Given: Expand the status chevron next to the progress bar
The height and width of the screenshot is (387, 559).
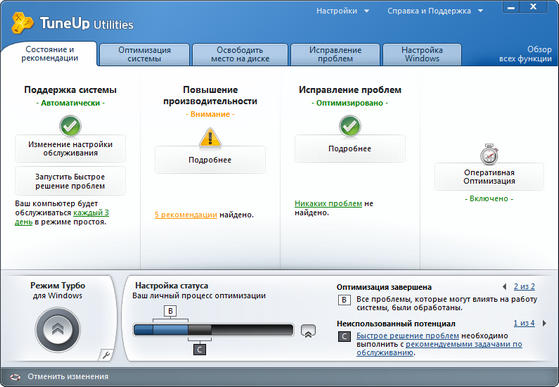Looking at the screenshot, I should (x=308, y=331).
